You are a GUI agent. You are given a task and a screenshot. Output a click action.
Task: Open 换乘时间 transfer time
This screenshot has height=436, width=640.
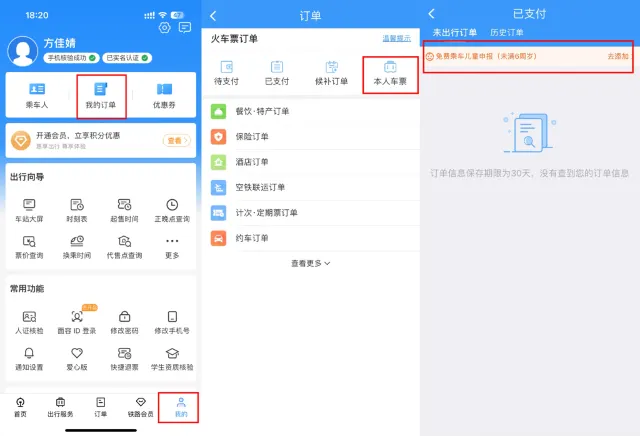(77, 247)
